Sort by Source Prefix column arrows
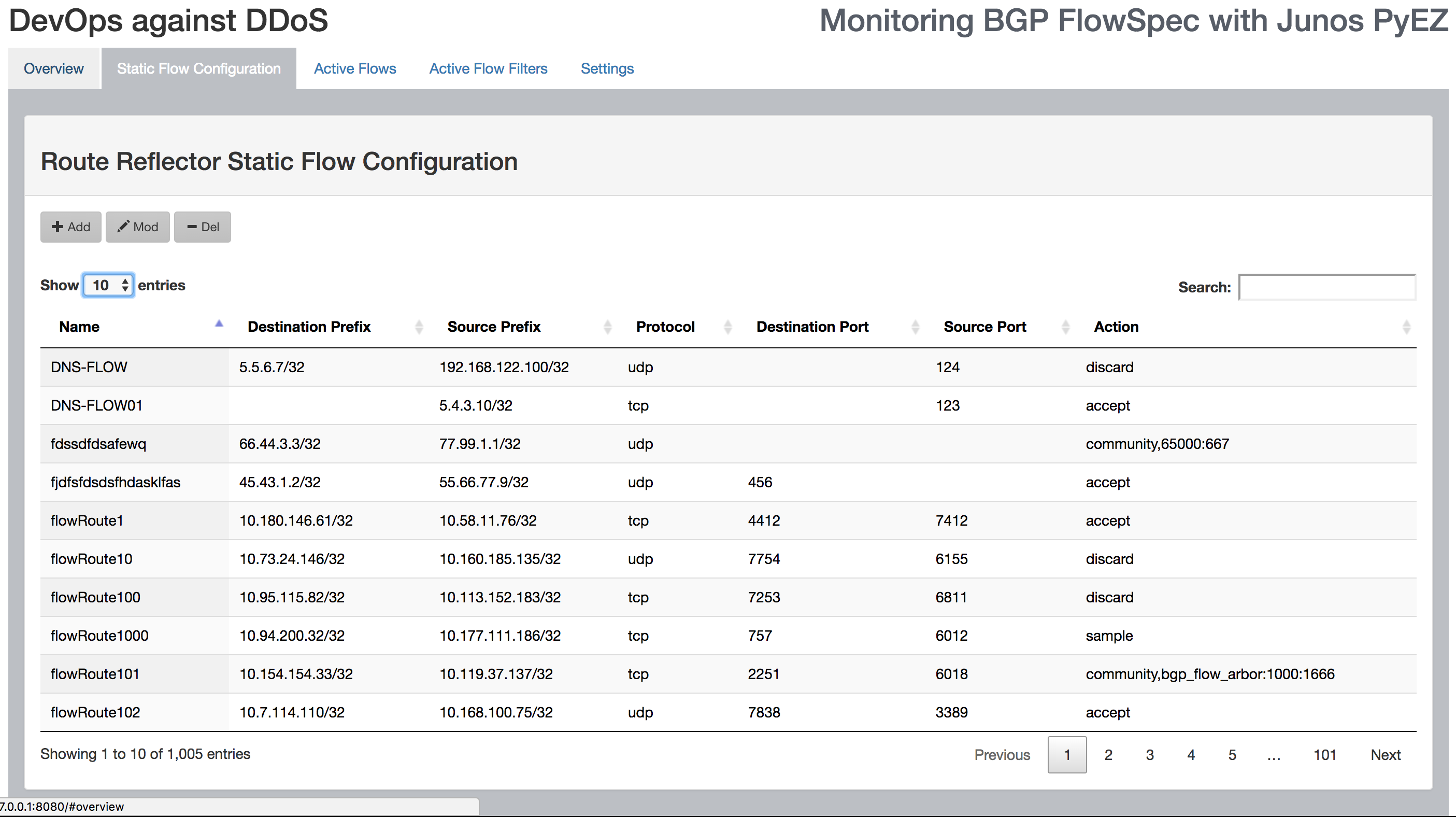The height and width of the screenshot is (817, 1456). 607,327
